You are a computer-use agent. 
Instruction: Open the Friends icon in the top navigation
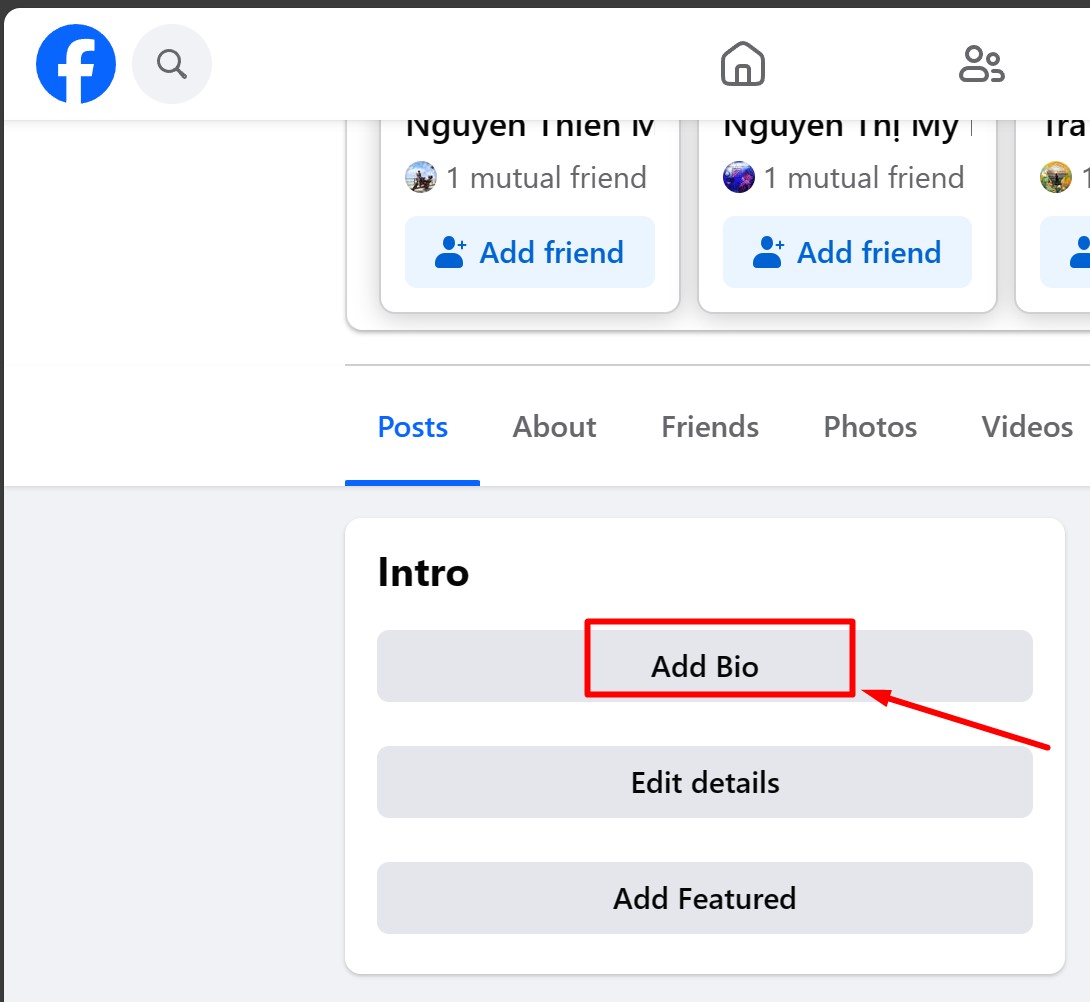981,65
